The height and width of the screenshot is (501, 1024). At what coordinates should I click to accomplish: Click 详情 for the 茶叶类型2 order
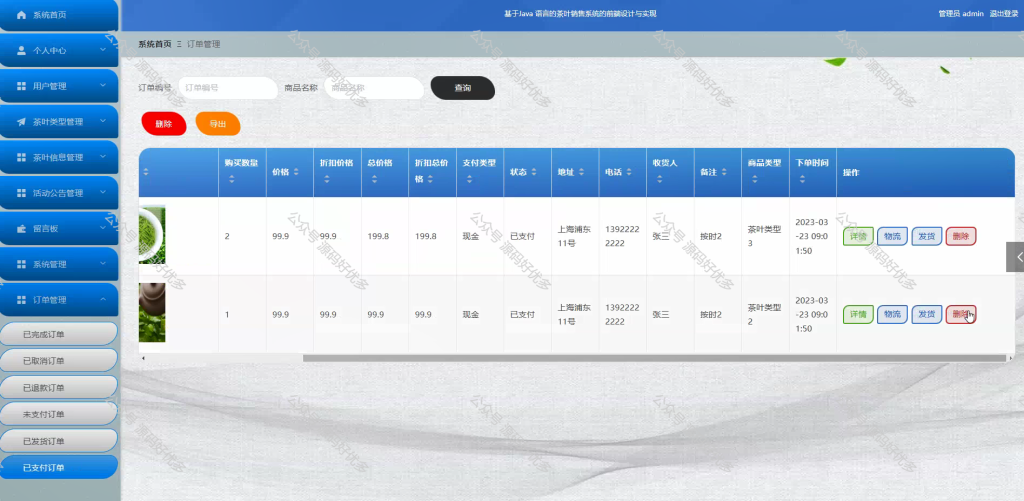858,315
